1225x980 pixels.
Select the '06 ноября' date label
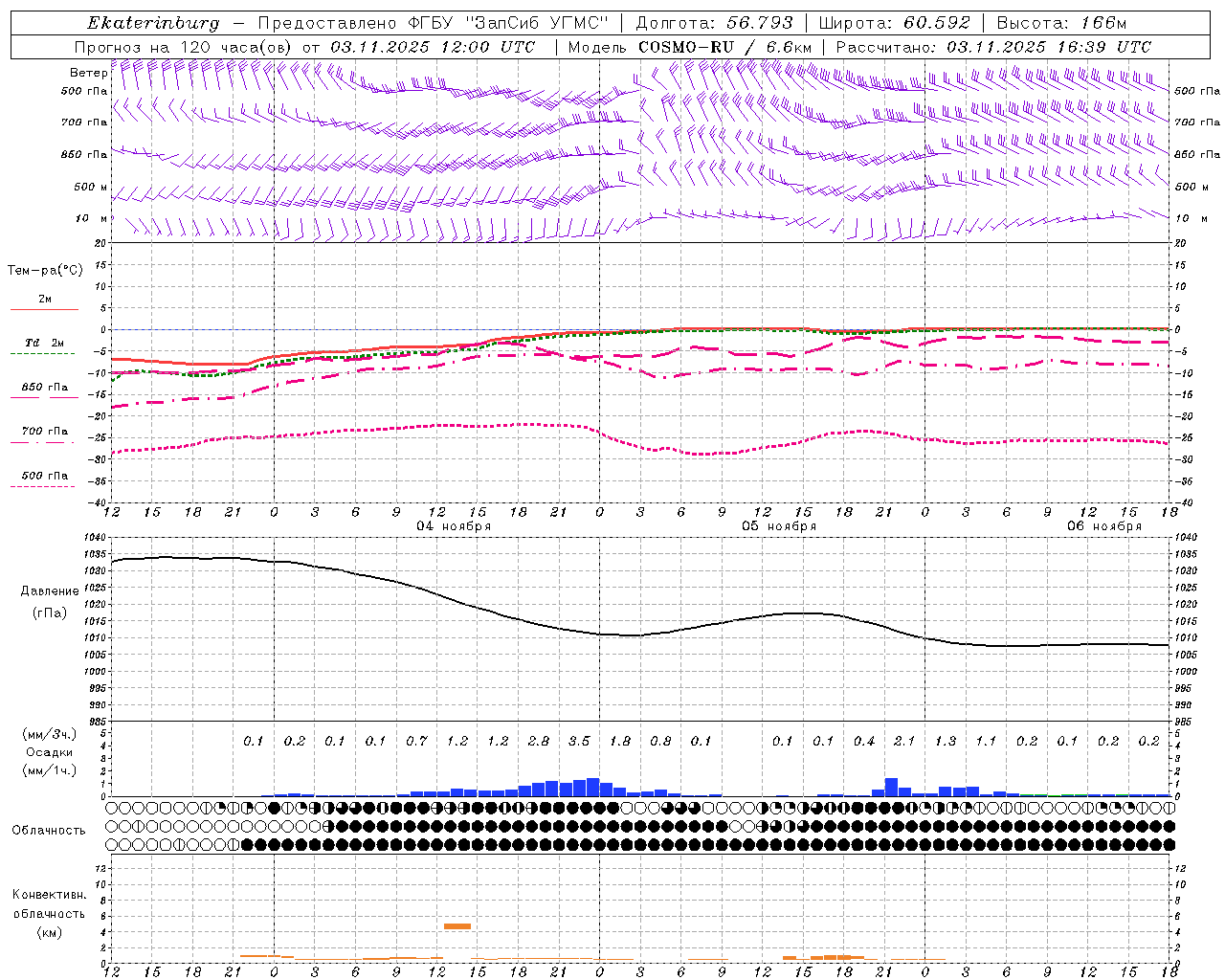pos(1104,526)
